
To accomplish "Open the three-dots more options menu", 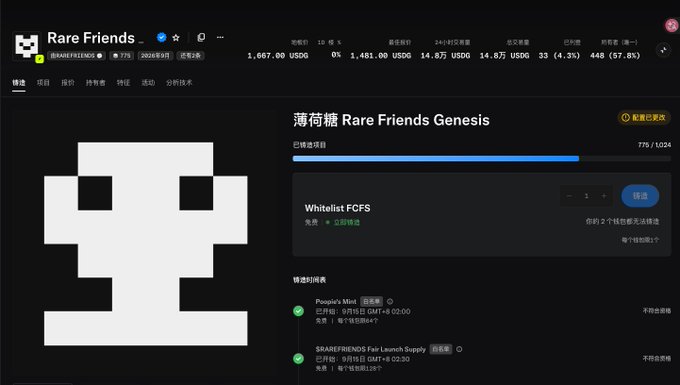I will [220, 37].
